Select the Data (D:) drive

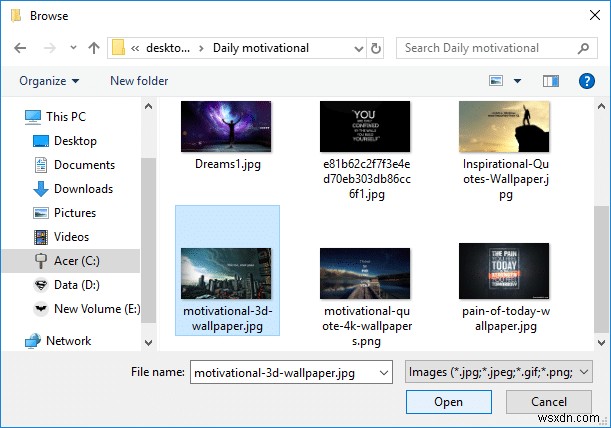point(66,285)
